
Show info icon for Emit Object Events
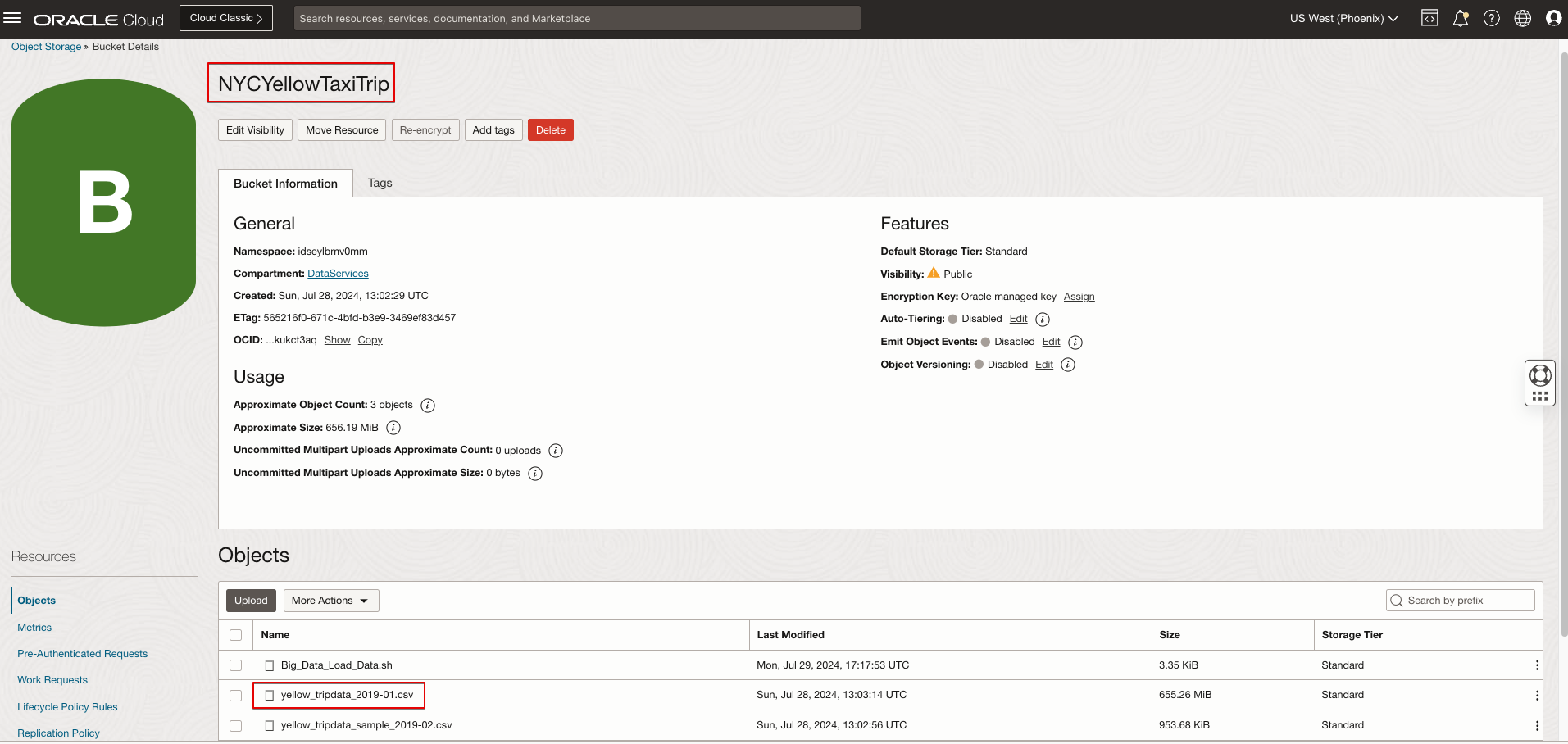[1075, 343]
